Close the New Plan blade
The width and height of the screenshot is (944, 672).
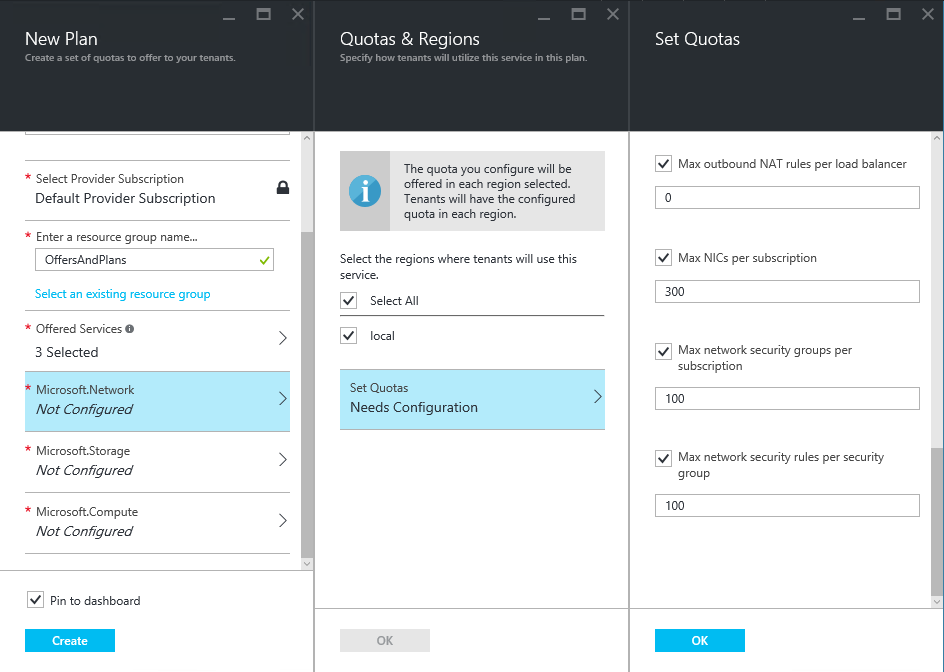click(x=298, y=14)
